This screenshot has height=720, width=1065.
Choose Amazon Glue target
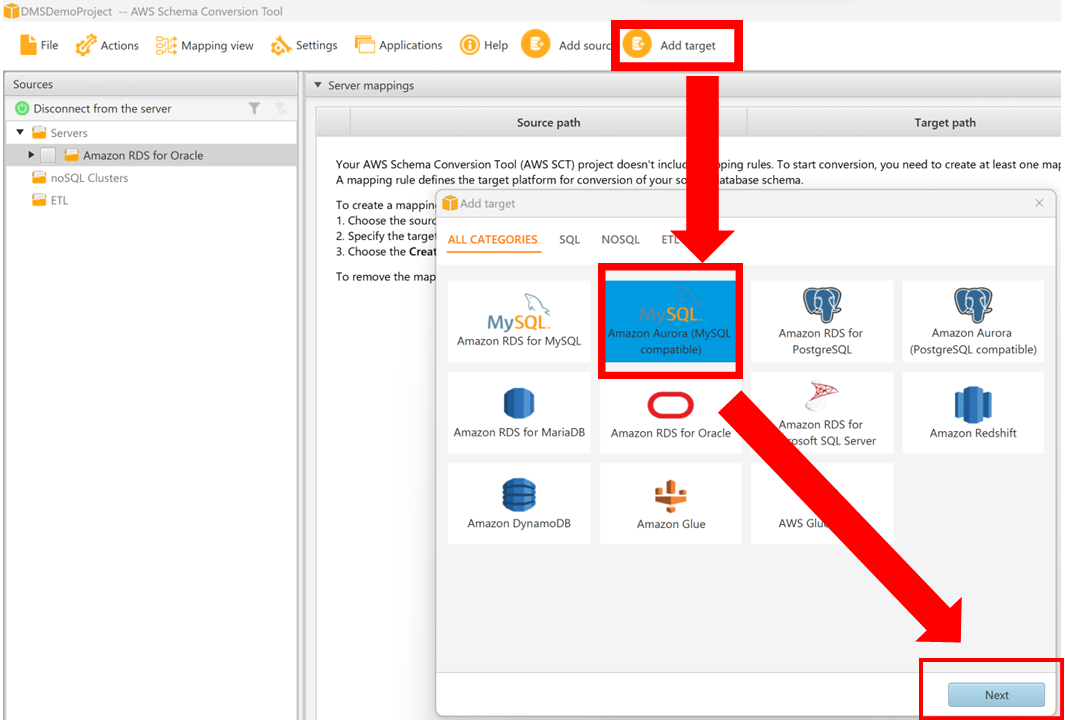pos(671,503)
